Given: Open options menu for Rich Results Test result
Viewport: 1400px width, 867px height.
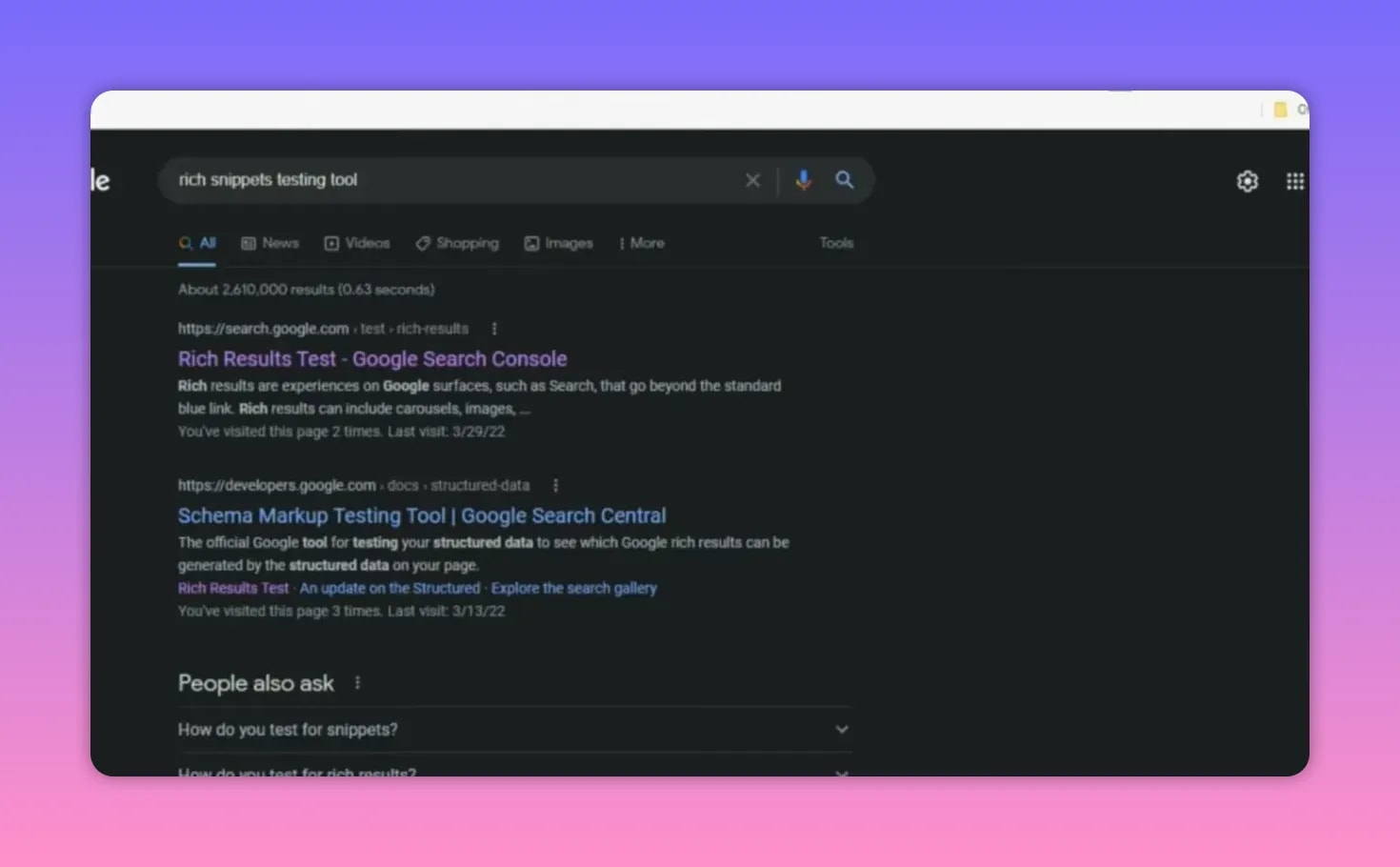Looking at the screenshot, I should coord(493,329).
